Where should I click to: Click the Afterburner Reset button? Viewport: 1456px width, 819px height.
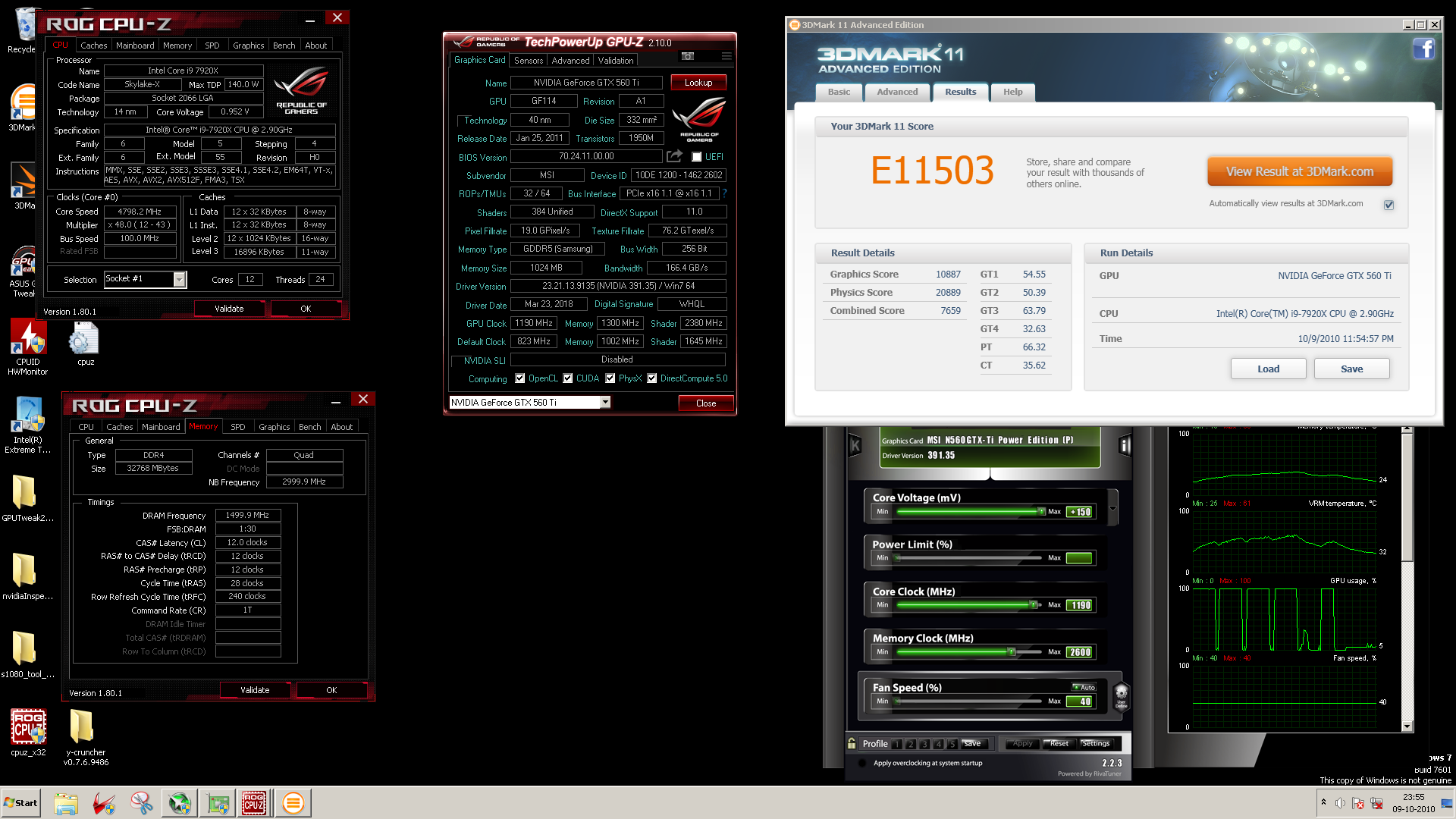click(1059, 744)
